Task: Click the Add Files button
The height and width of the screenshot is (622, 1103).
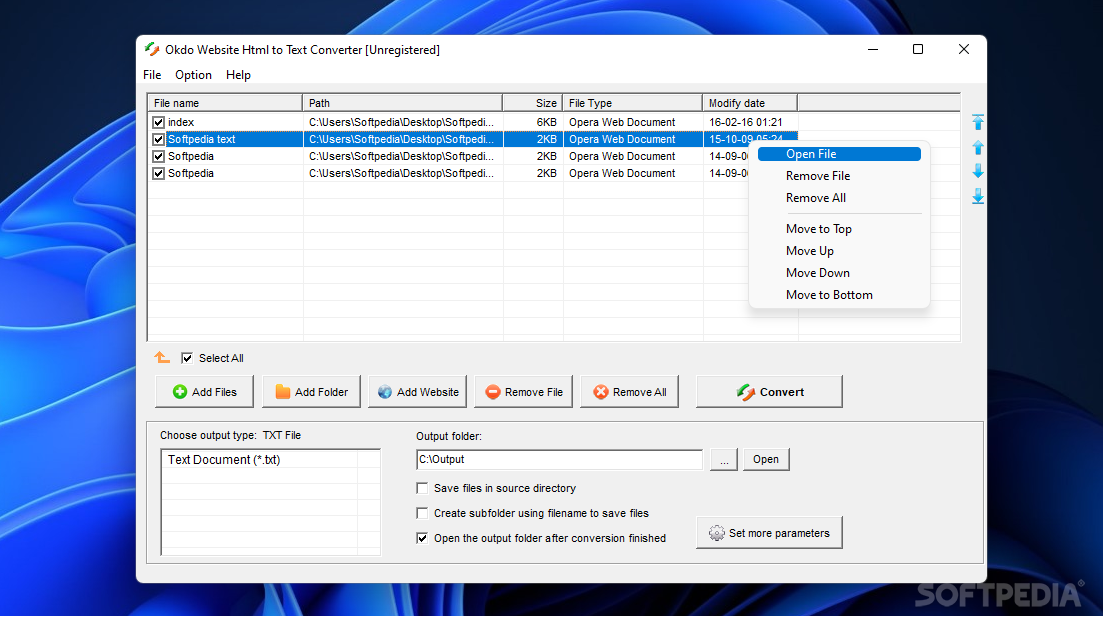Action: coord(204,392)
